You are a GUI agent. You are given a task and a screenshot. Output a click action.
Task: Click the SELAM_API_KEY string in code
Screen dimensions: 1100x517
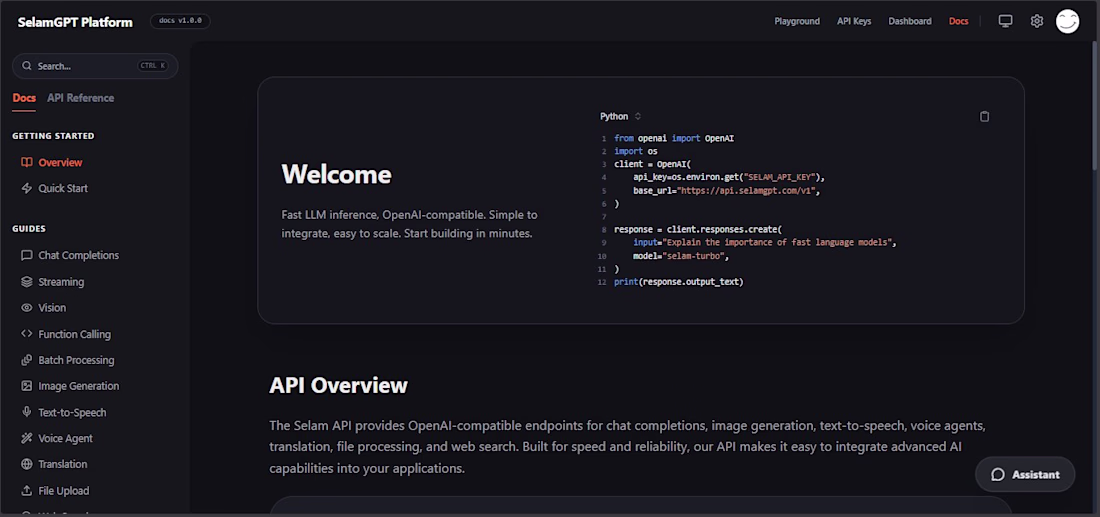click(x=779, y=177)
